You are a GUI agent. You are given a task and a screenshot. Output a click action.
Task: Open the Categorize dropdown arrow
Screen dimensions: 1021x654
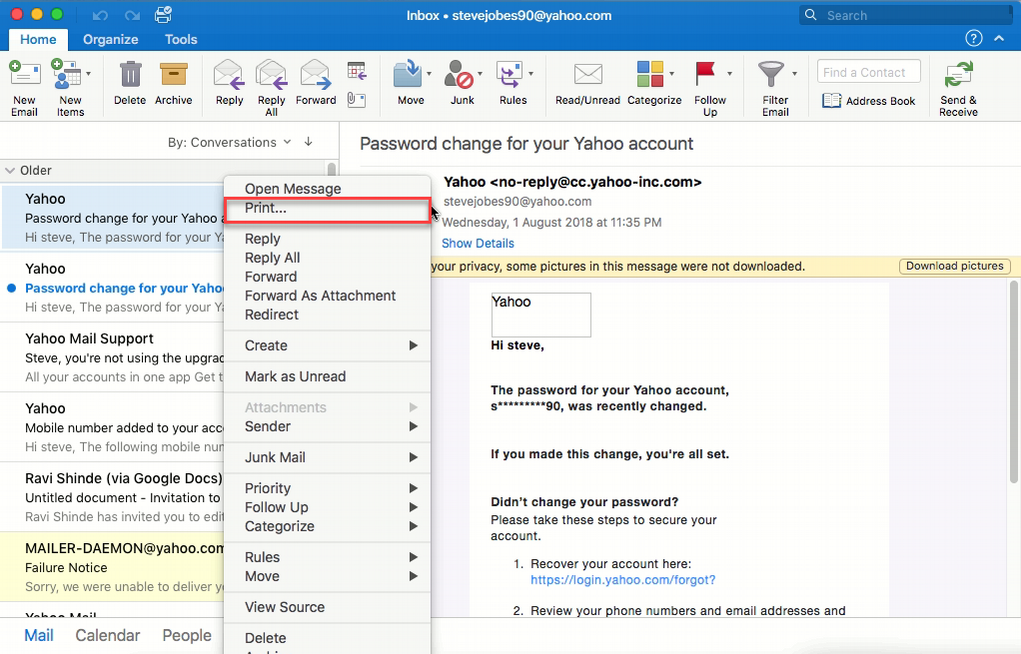[x=674, y=74]
